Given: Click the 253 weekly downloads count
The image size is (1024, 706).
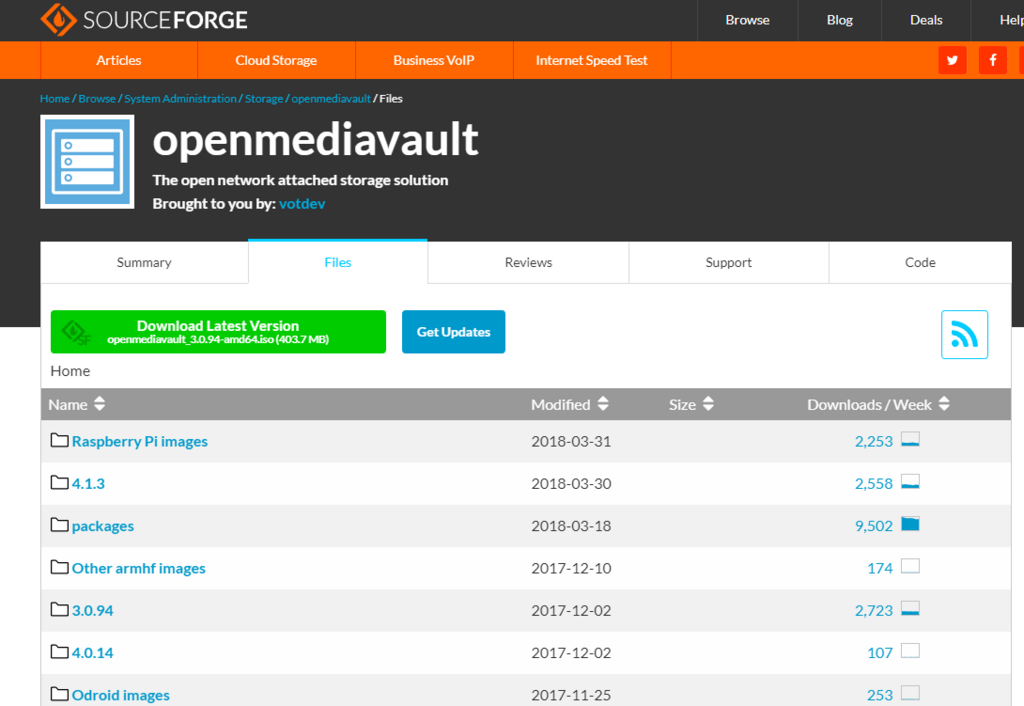Looking at the screenshot, I should click(x=880, y=695).
